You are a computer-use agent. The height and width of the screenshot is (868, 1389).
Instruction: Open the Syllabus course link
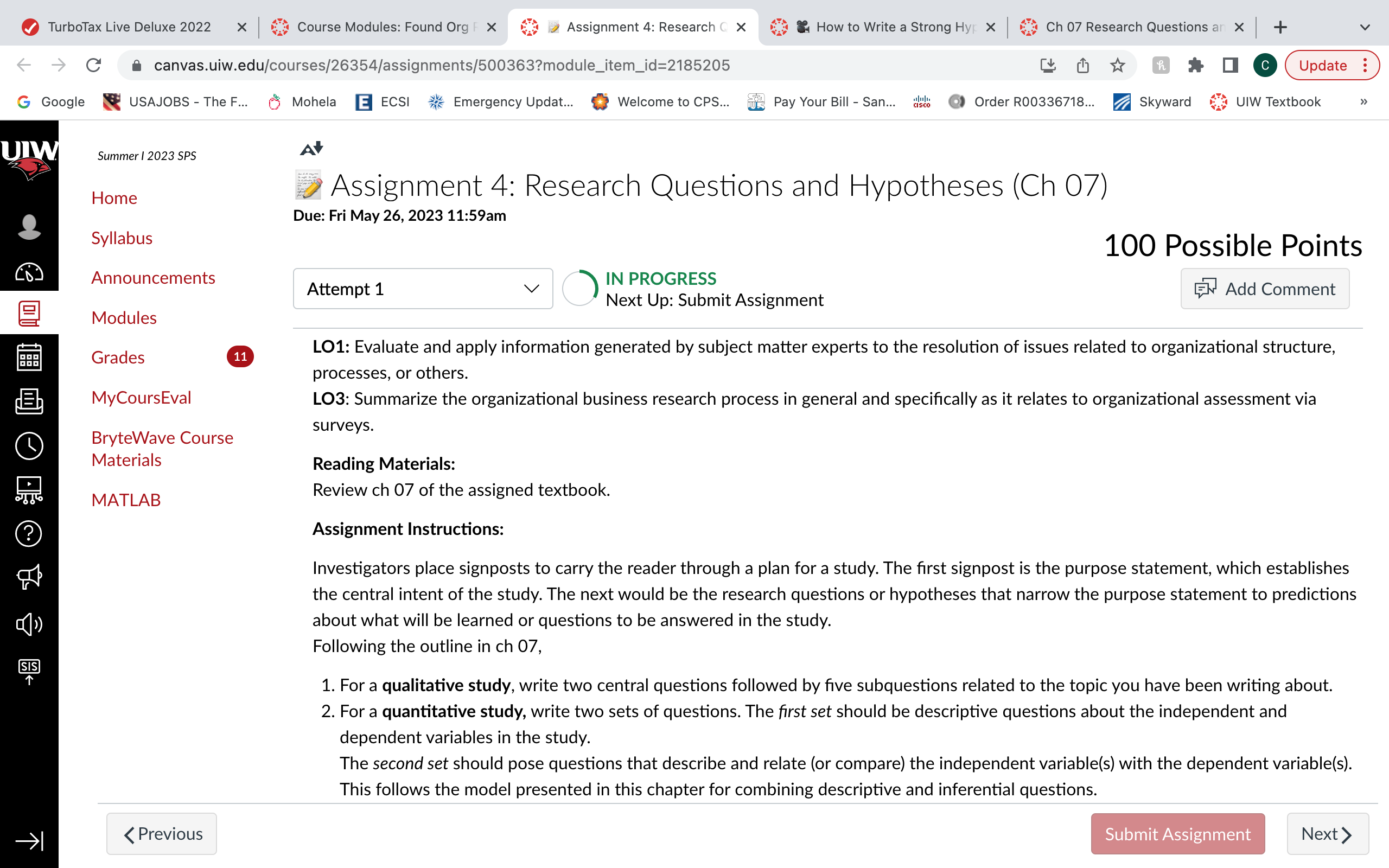click(122, 238)
